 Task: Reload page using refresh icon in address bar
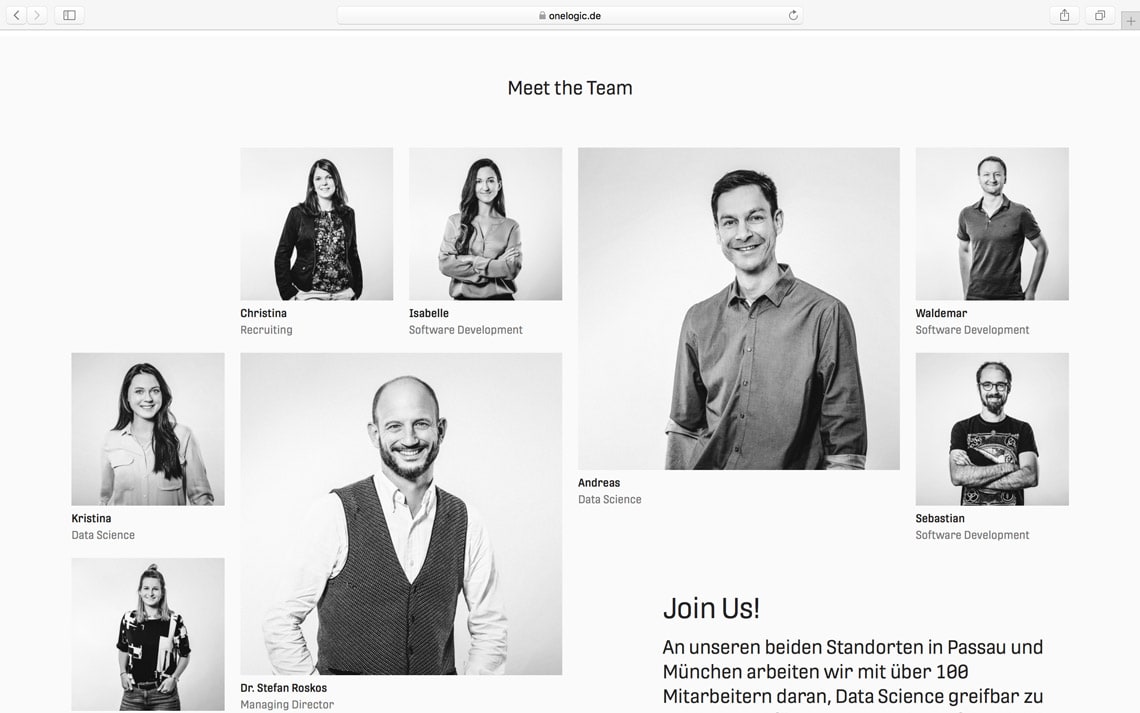(792, 15)
